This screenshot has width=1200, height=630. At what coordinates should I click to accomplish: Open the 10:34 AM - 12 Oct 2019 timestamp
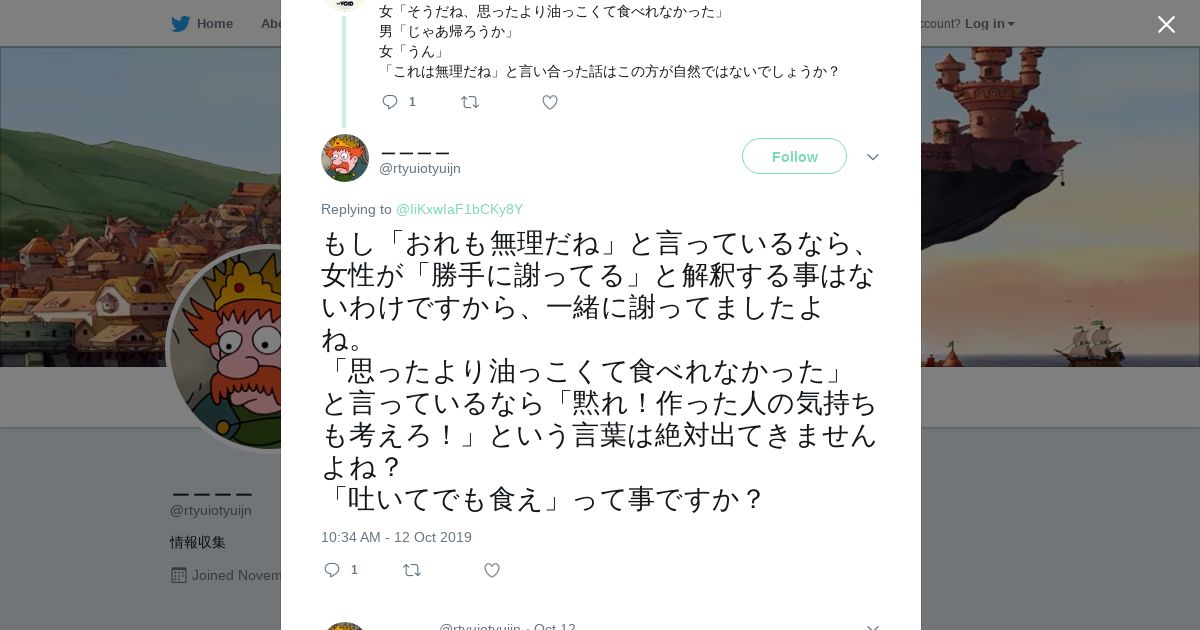tap(396, 537)
